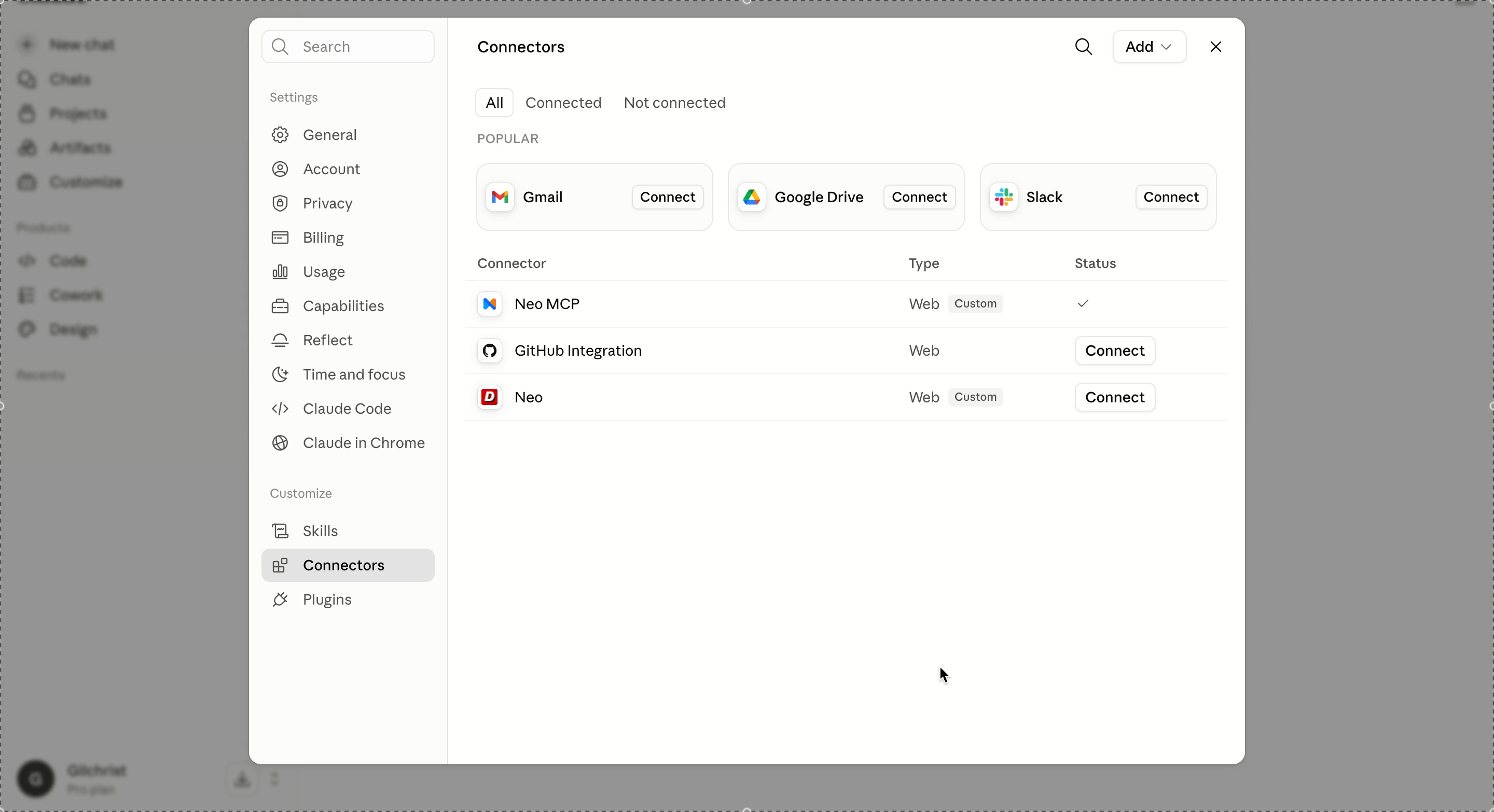Open Billing settings
Screen dimensions: 1494x812
[348, 237]
